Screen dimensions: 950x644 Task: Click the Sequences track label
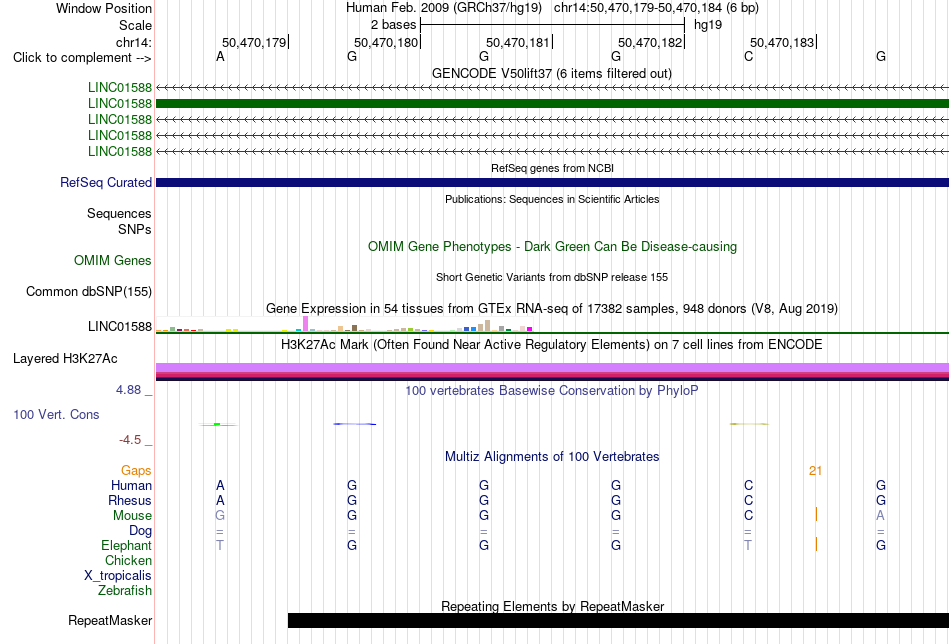pos(119,213)
